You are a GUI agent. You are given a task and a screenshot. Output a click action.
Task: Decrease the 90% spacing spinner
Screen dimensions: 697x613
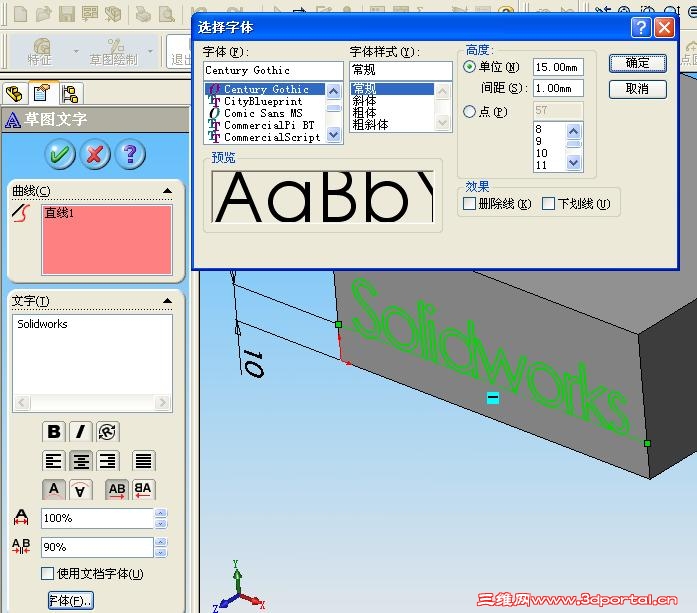click(160, 553)
